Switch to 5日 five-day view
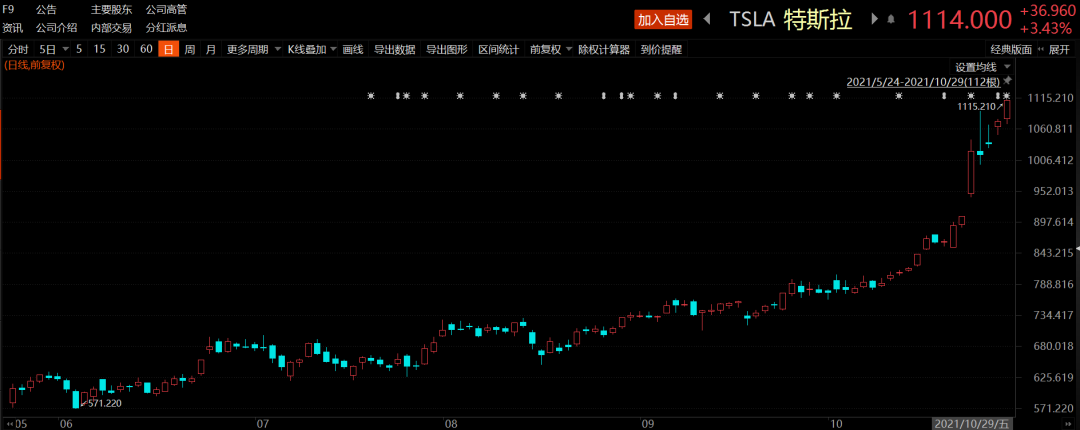This screenshot has width=1080, height=430. (48, 50)
